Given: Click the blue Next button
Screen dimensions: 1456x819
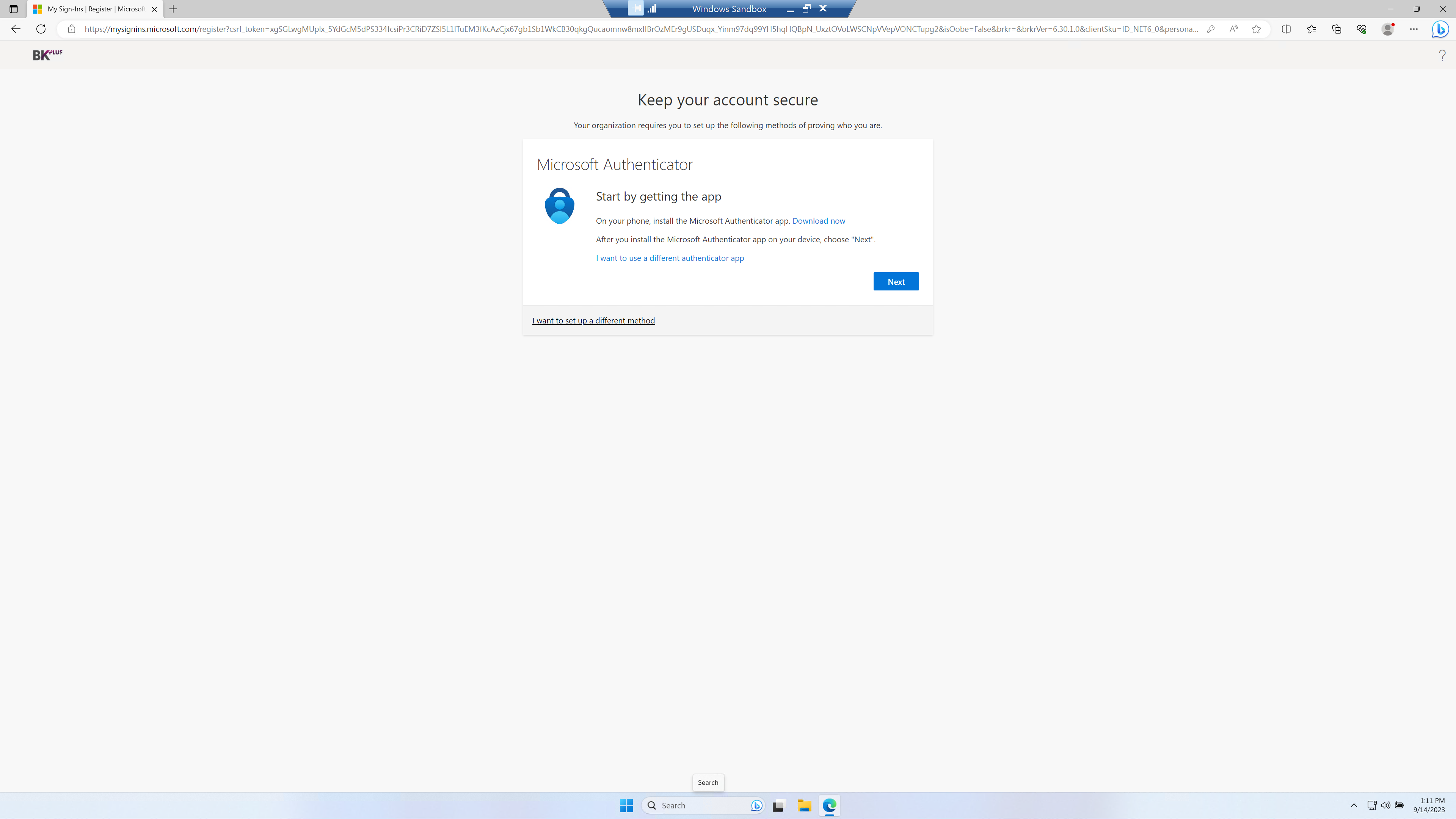Looking at the screenshot, I should coord(895,281).
